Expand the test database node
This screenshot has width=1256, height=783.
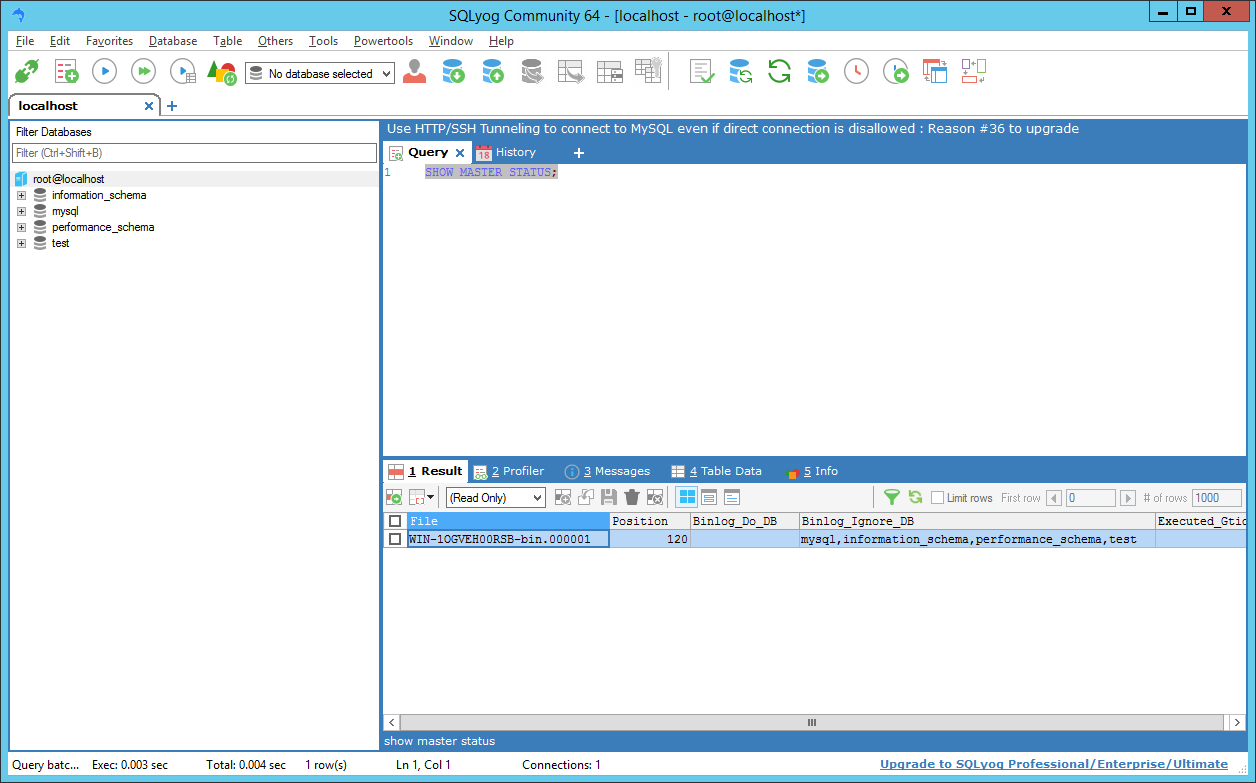[21, 244]
